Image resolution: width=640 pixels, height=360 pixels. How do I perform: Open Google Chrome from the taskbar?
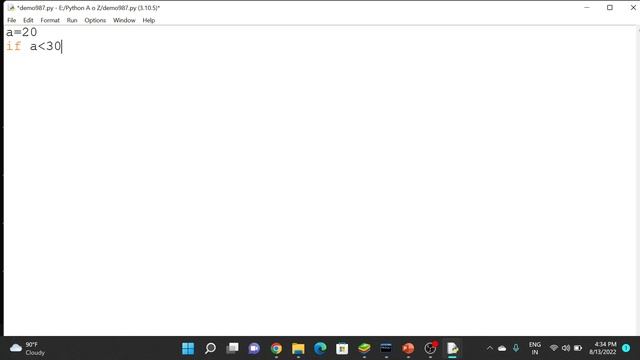[x=276, y=348]
